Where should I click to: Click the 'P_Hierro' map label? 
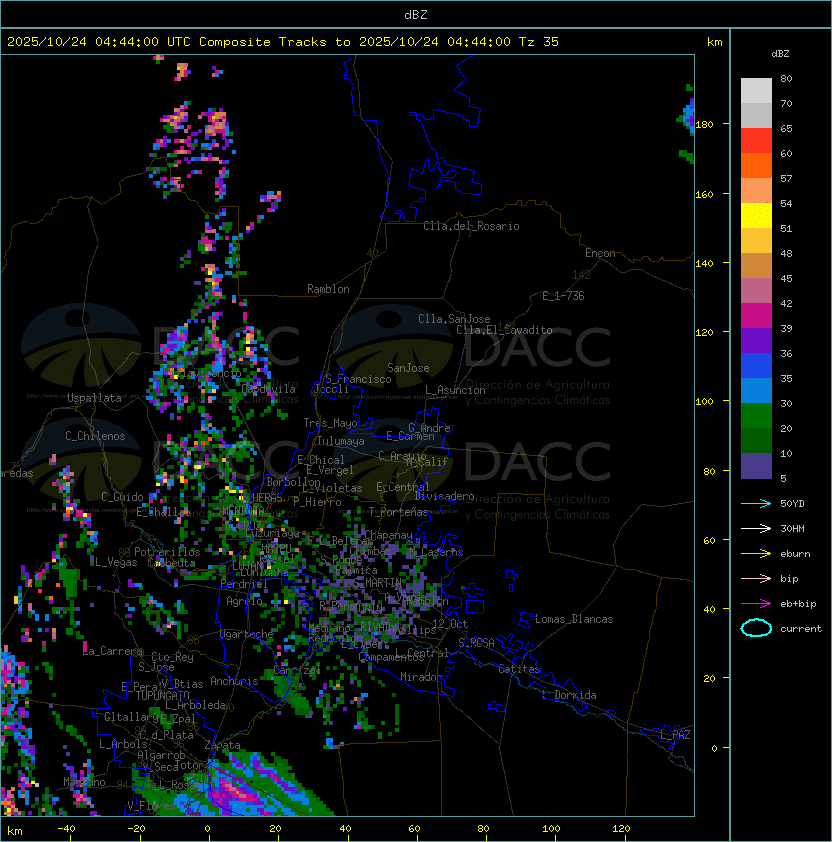317,502
